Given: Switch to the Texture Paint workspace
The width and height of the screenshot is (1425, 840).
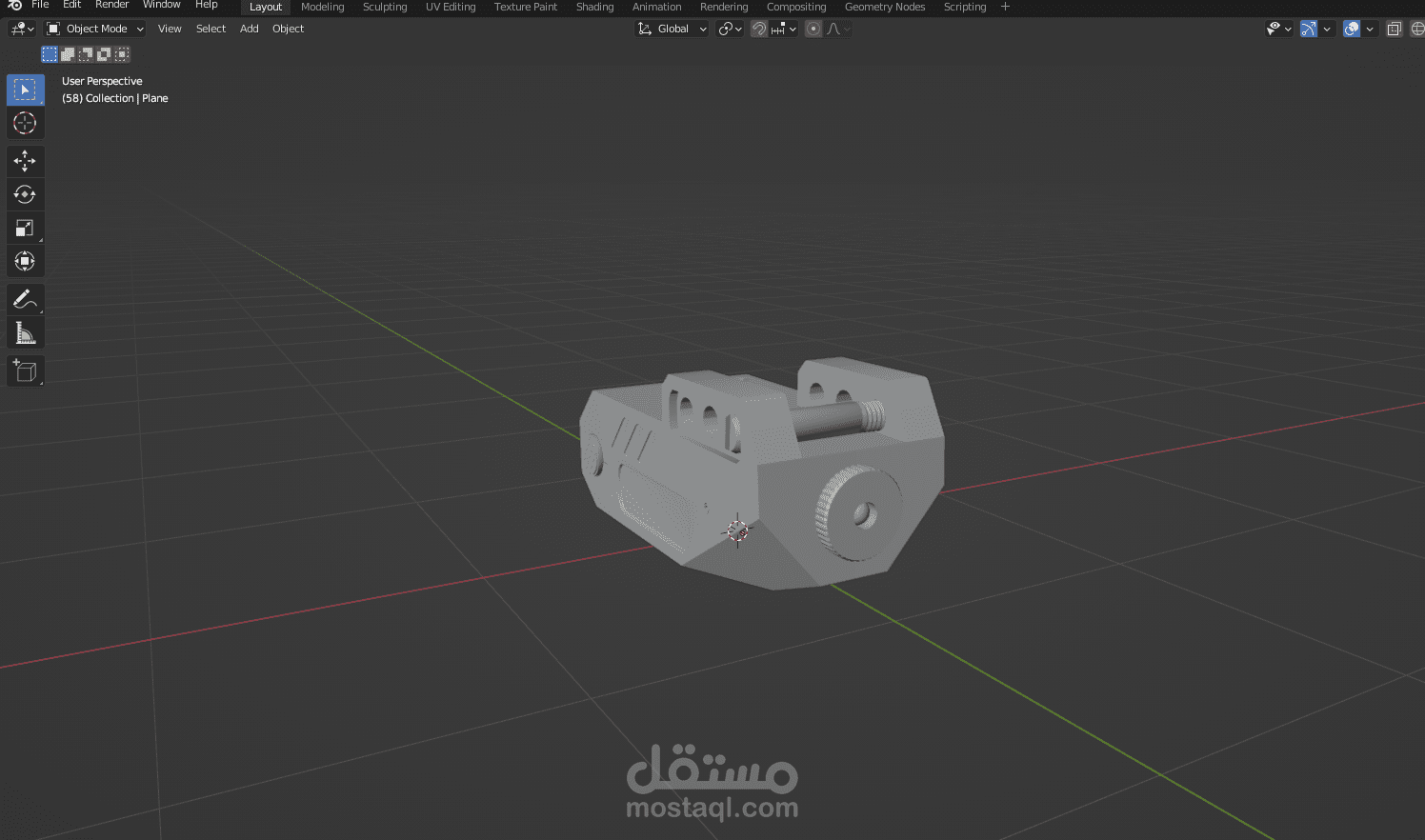Looking at the screenshot, I should 526,7.
